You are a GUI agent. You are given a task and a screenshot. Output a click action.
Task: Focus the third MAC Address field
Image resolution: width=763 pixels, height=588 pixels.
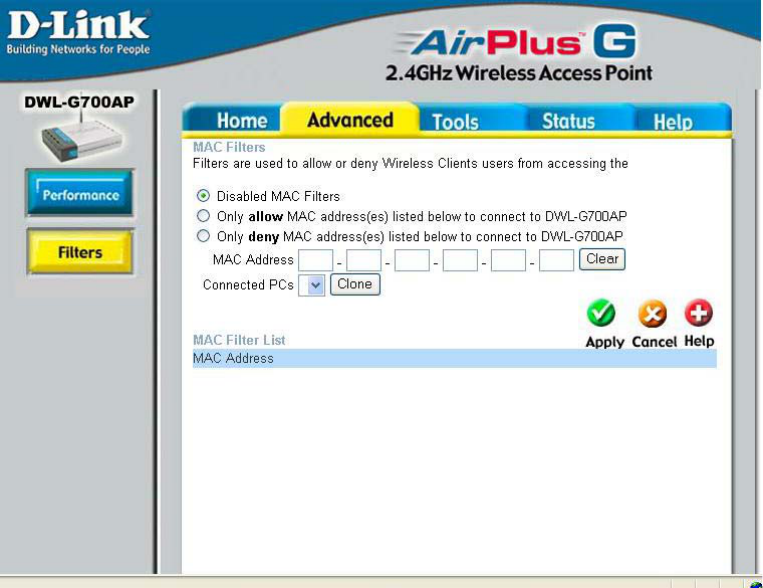point(412,260)
